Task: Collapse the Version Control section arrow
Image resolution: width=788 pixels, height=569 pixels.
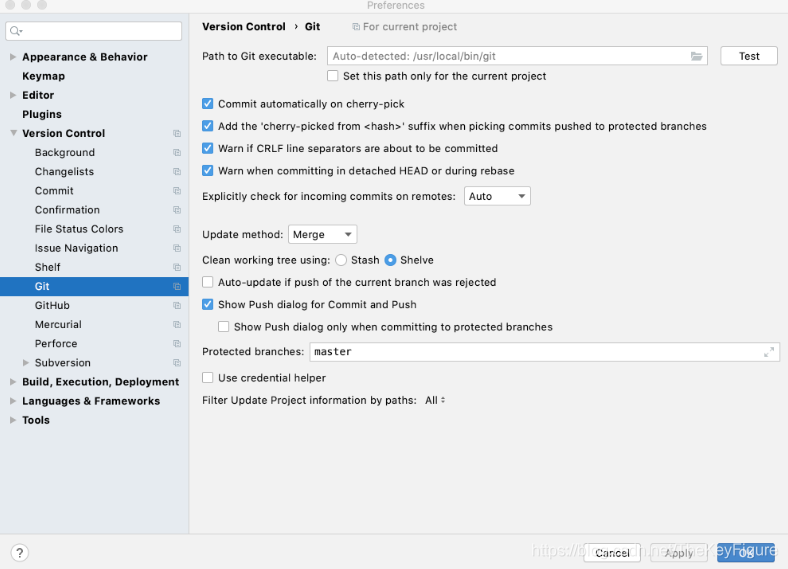Action: tap(13, 133)
